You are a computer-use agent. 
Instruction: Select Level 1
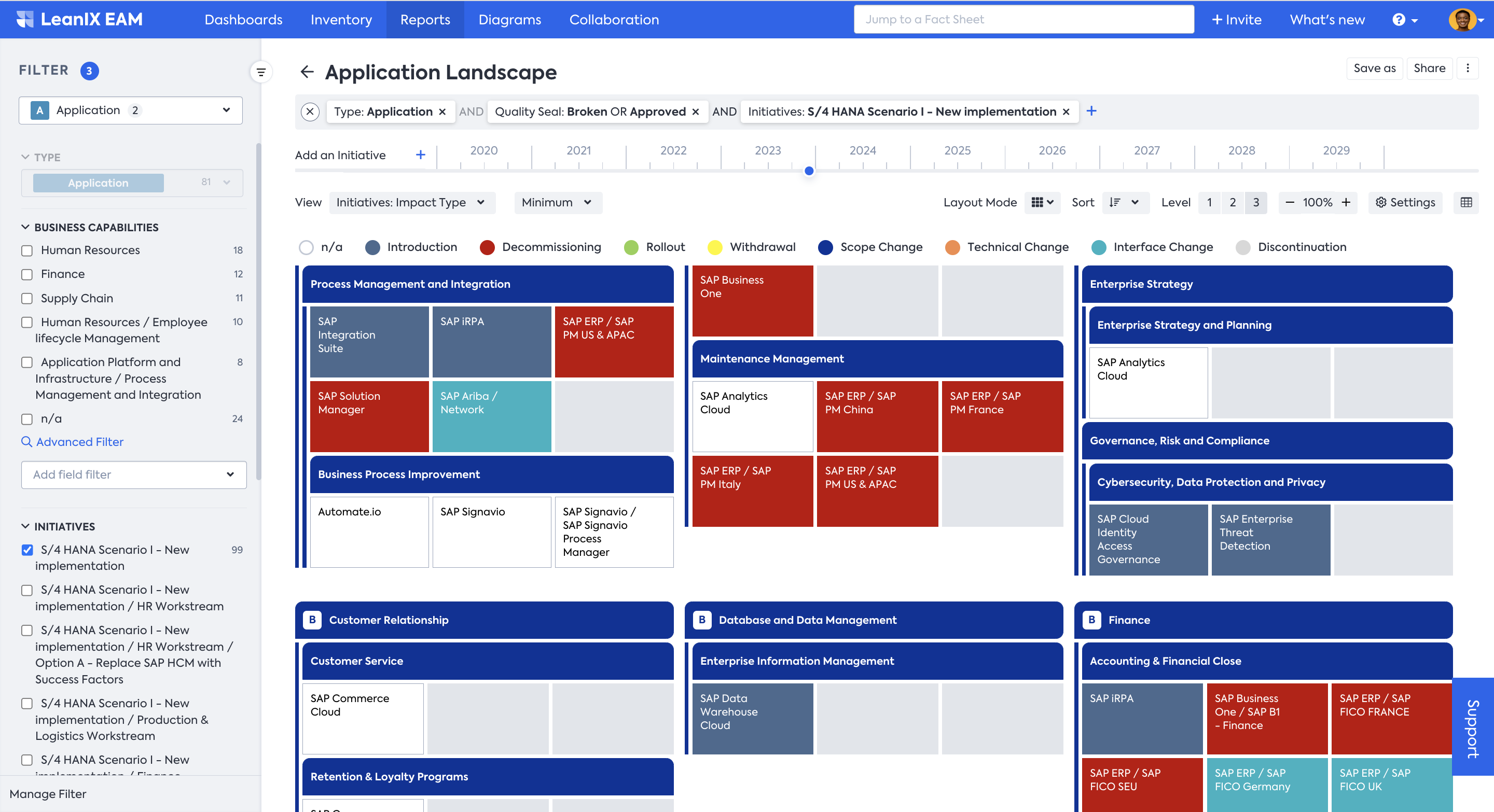point(1209,202)
